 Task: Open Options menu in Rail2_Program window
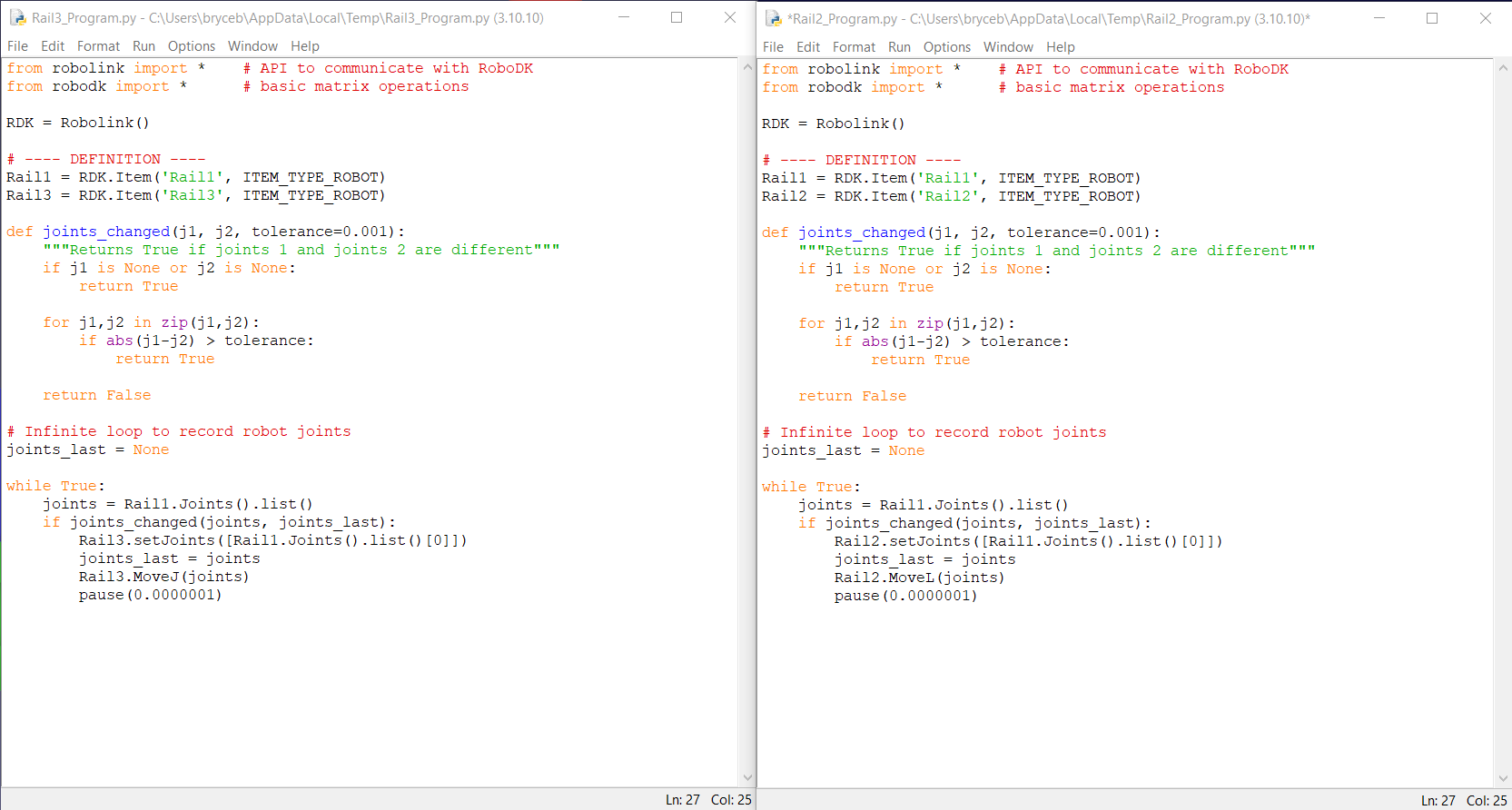[x=946, y=47]
